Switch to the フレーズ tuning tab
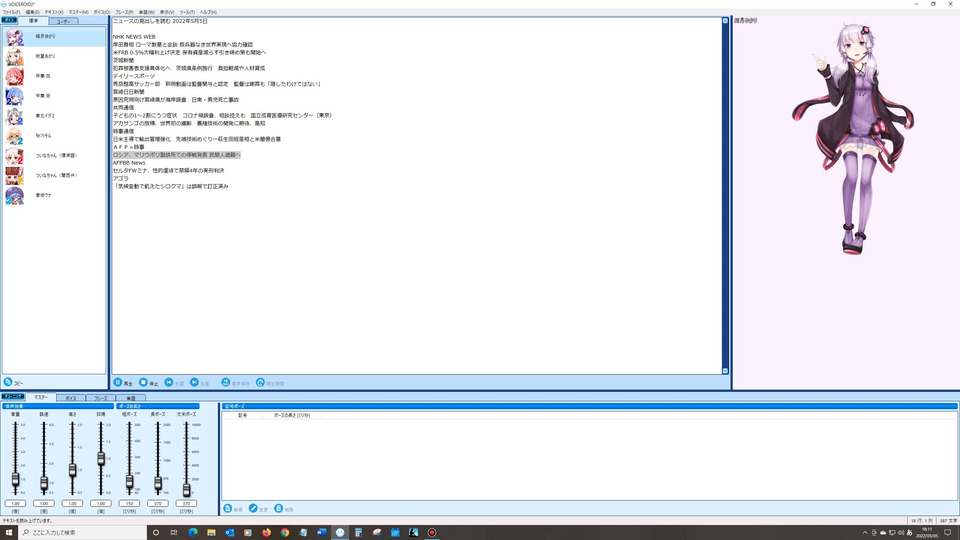The image size is (960, 540). coord(101,398)
